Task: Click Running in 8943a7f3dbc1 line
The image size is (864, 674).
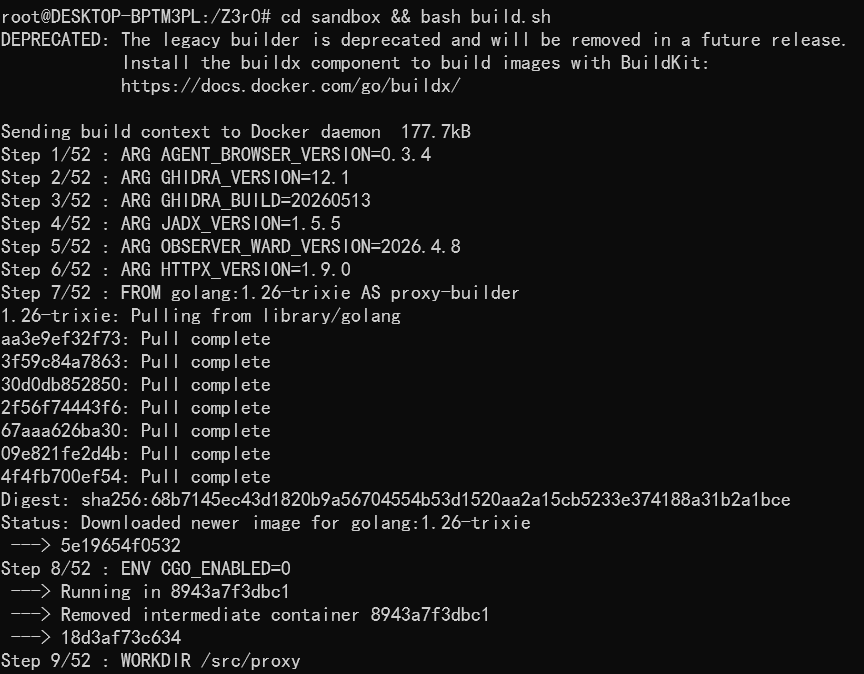Action: pyautogui.click(x=150, y=592)
